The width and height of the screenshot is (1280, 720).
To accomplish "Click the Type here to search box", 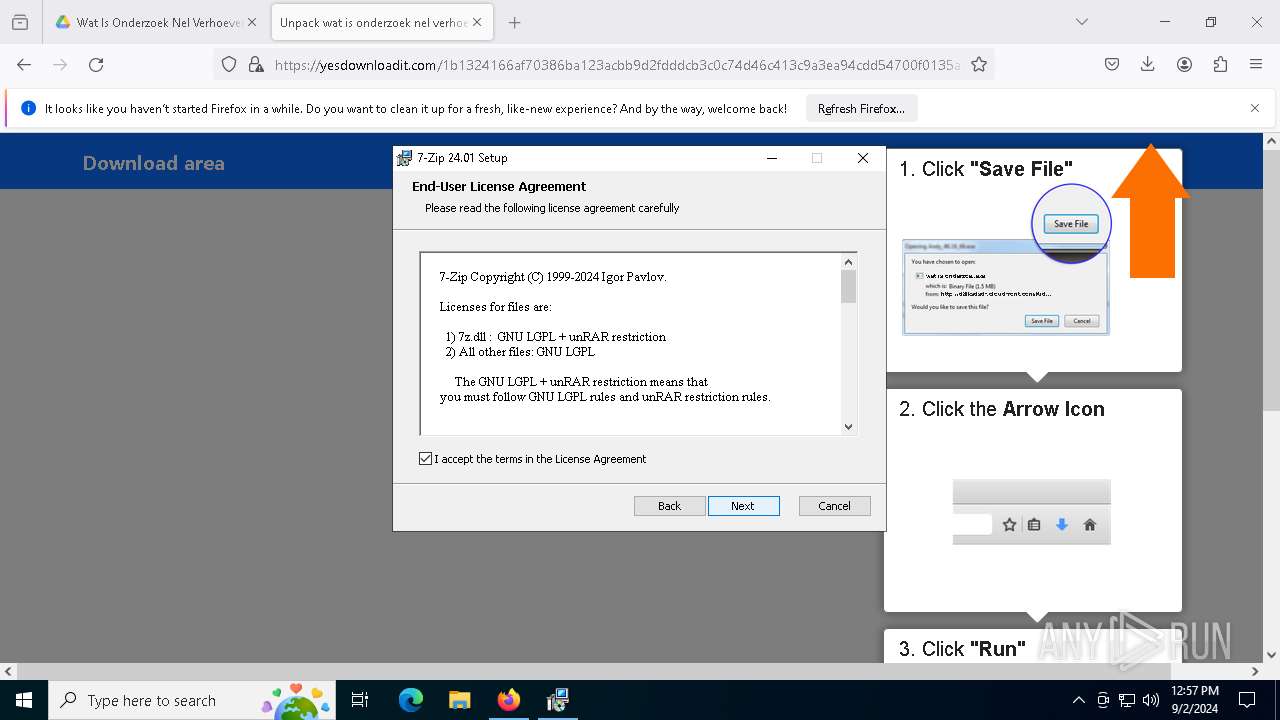I will (x=191, y=701).
